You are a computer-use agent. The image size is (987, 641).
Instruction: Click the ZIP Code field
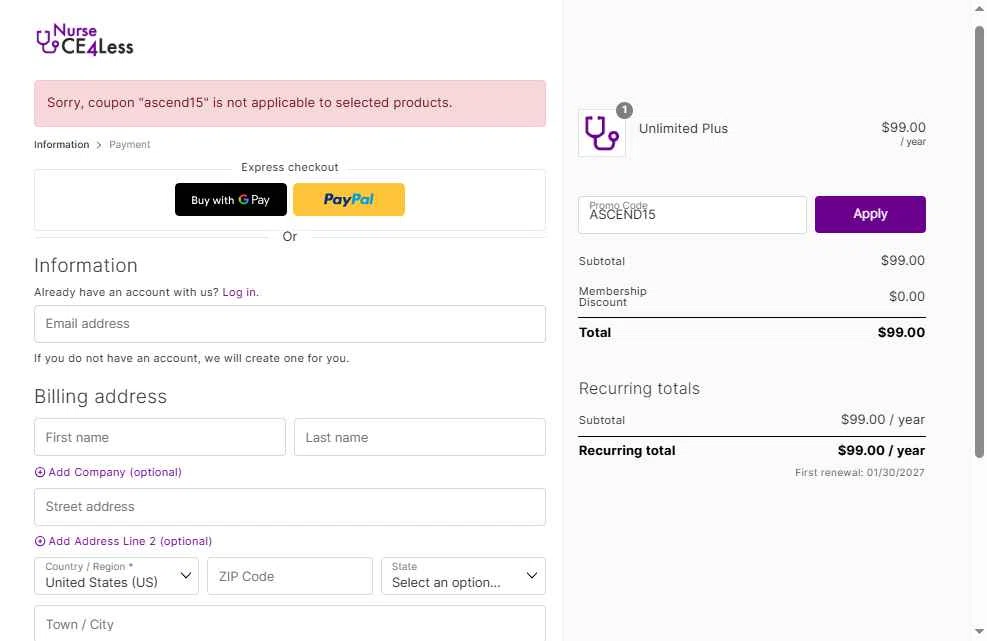coord(290,576)
